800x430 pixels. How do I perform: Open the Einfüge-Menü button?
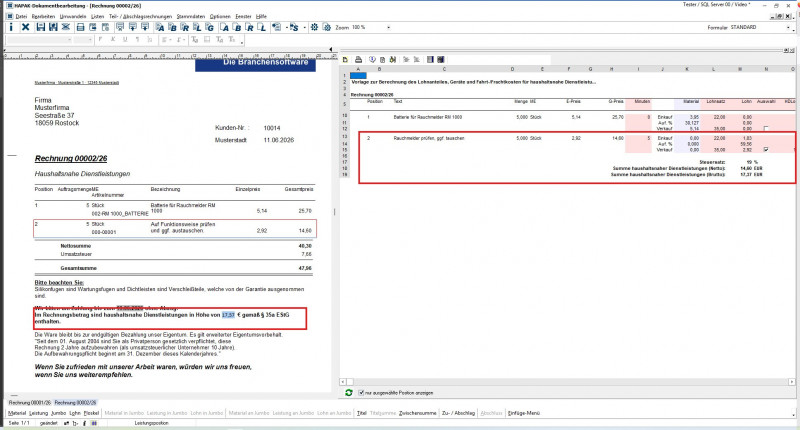pos(523,413)
